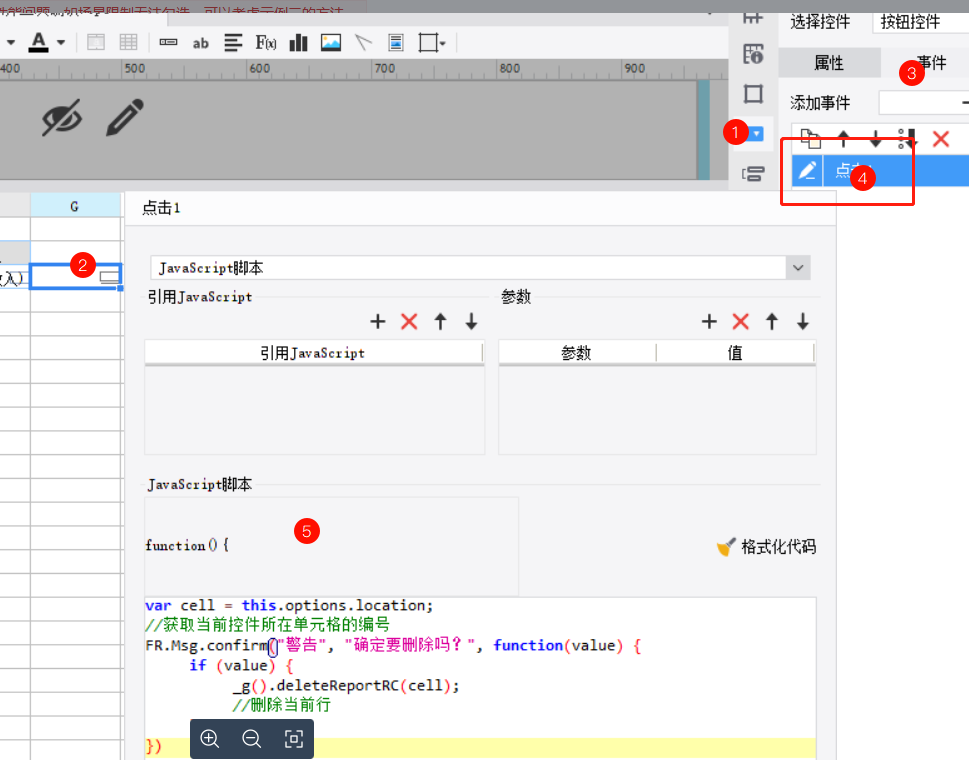Insert a slope line element

pyautogui.click(x=363, y=43)
